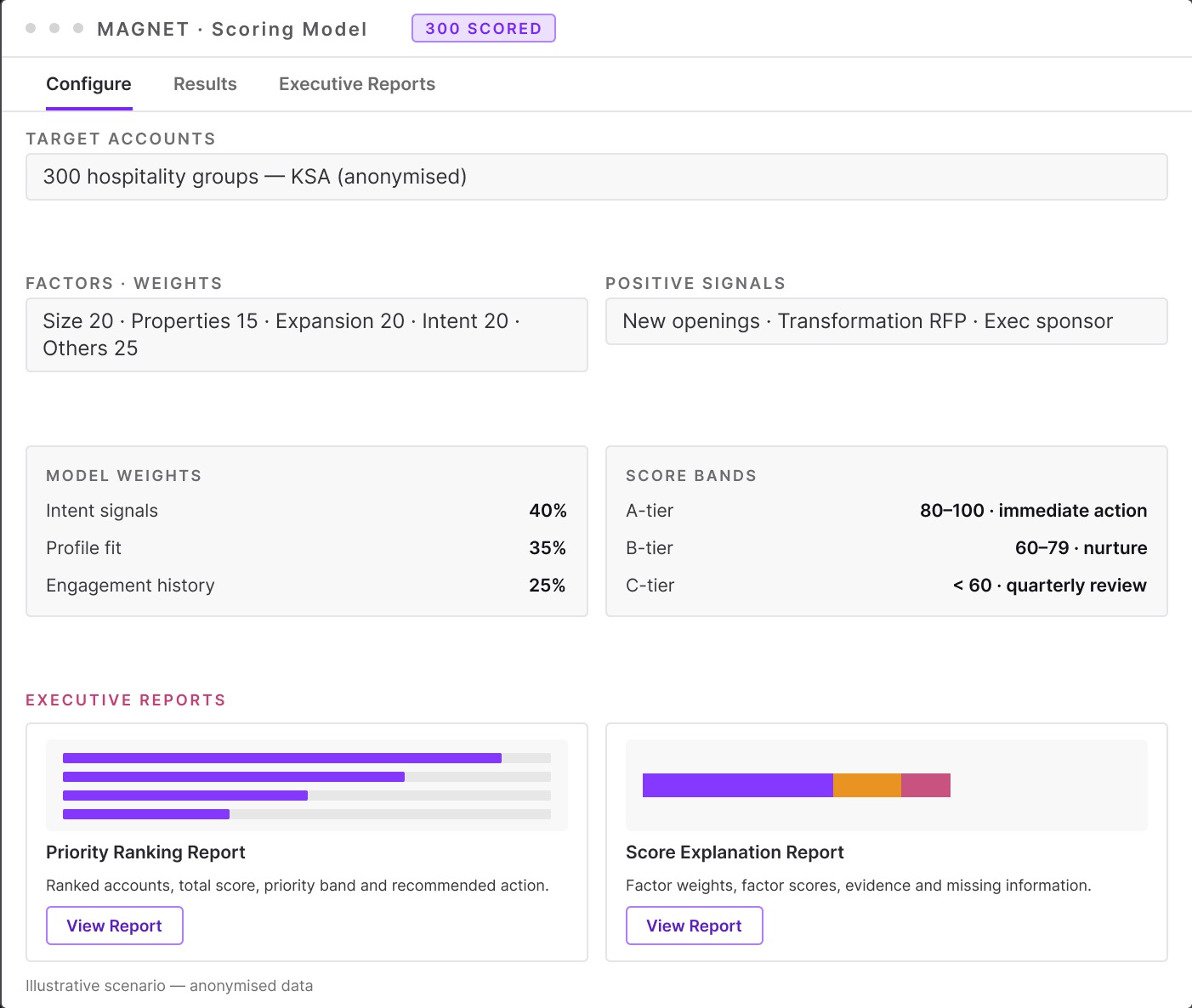Open the Results tab

point(205,84)
